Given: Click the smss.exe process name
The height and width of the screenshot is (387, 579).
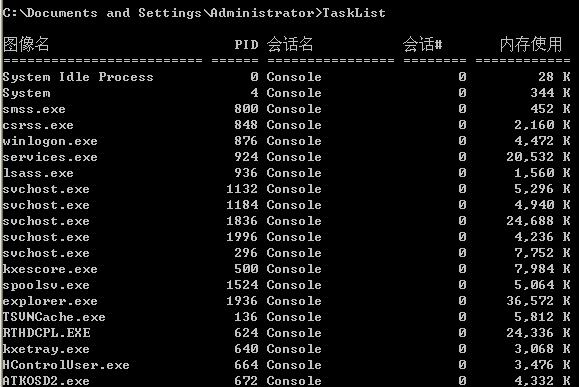Looking at the screenshot, I should [x=34, y=109].
